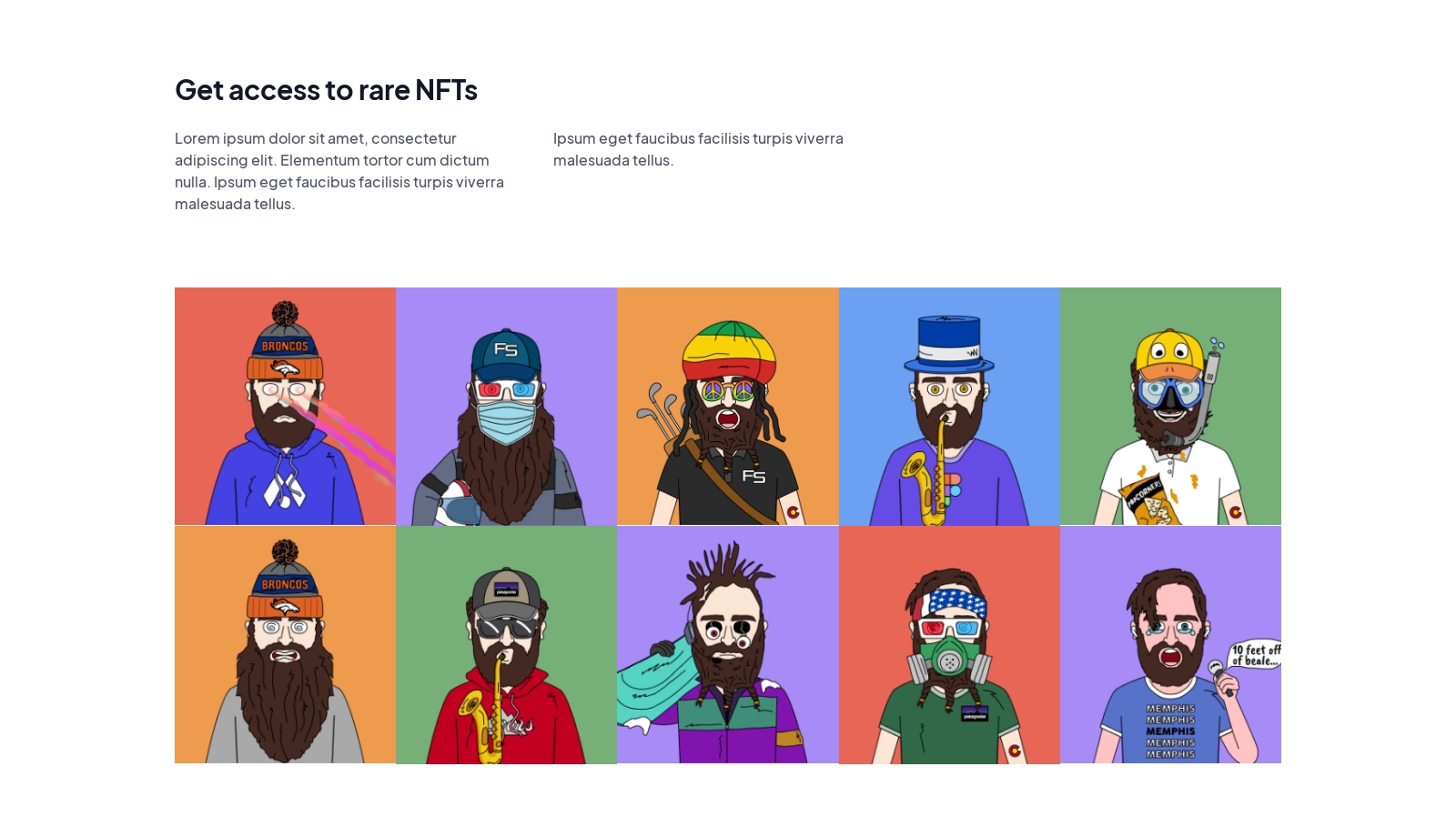Select blue top hat saxophone NFT
Image resolution: width=1456 pixels, height=837 pixels.
pyautogui.click(x=949, y=407)
